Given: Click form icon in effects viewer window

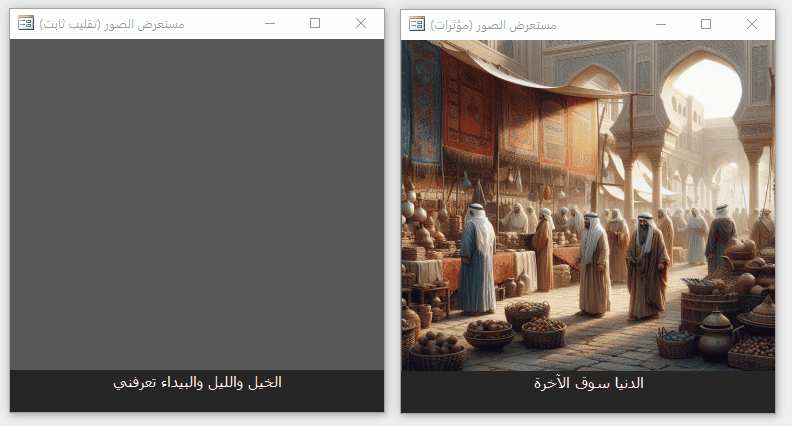Looking at the screenshot, I should coord(417,24).
